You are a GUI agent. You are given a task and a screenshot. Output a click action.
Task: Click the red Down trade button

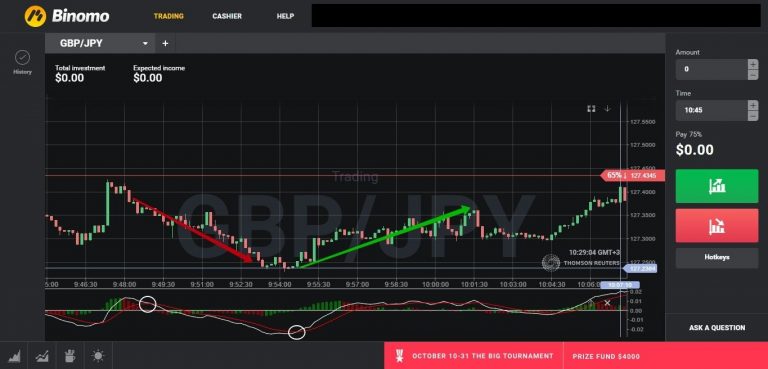[717, 226]
